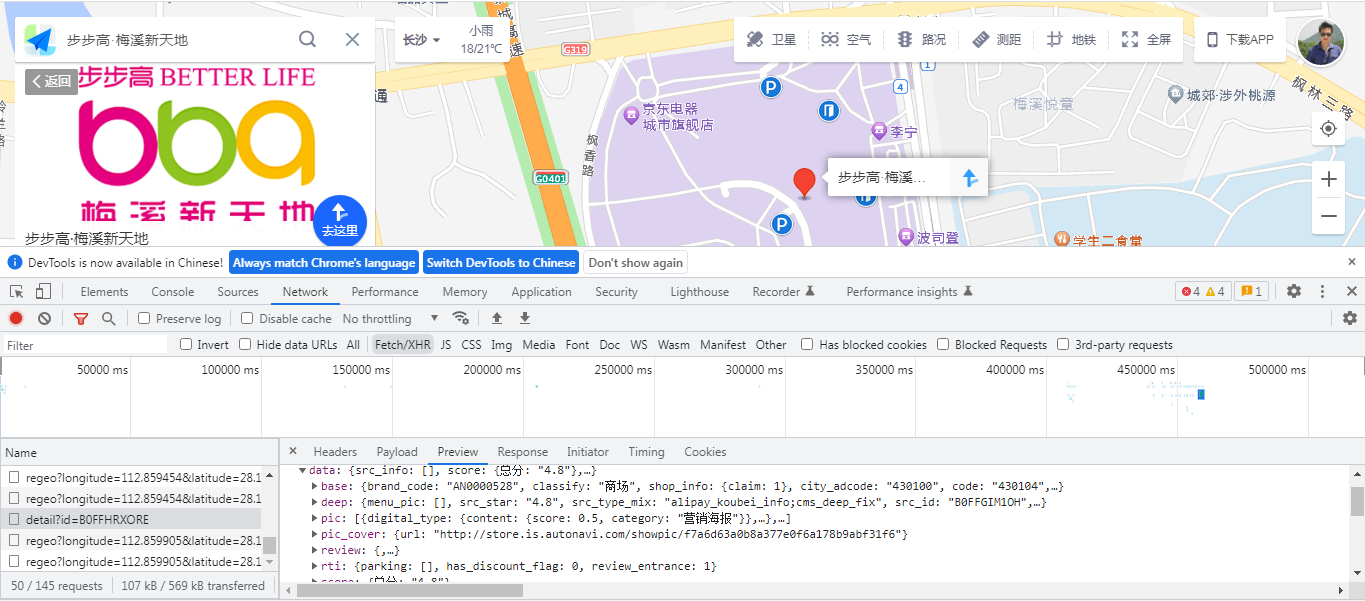Expand the pic_cover object in preview
The height and width of the screenshot is (601, 1365).
tap(316, 534)
